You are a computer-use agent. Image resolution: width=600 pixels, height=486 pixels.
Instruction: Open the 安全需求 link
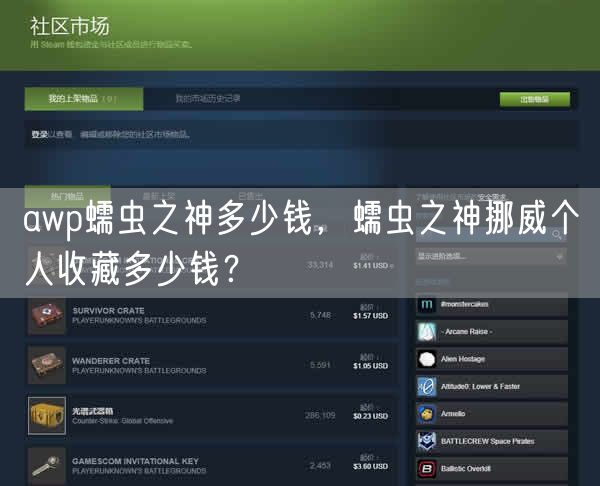[x=492, y=197]
